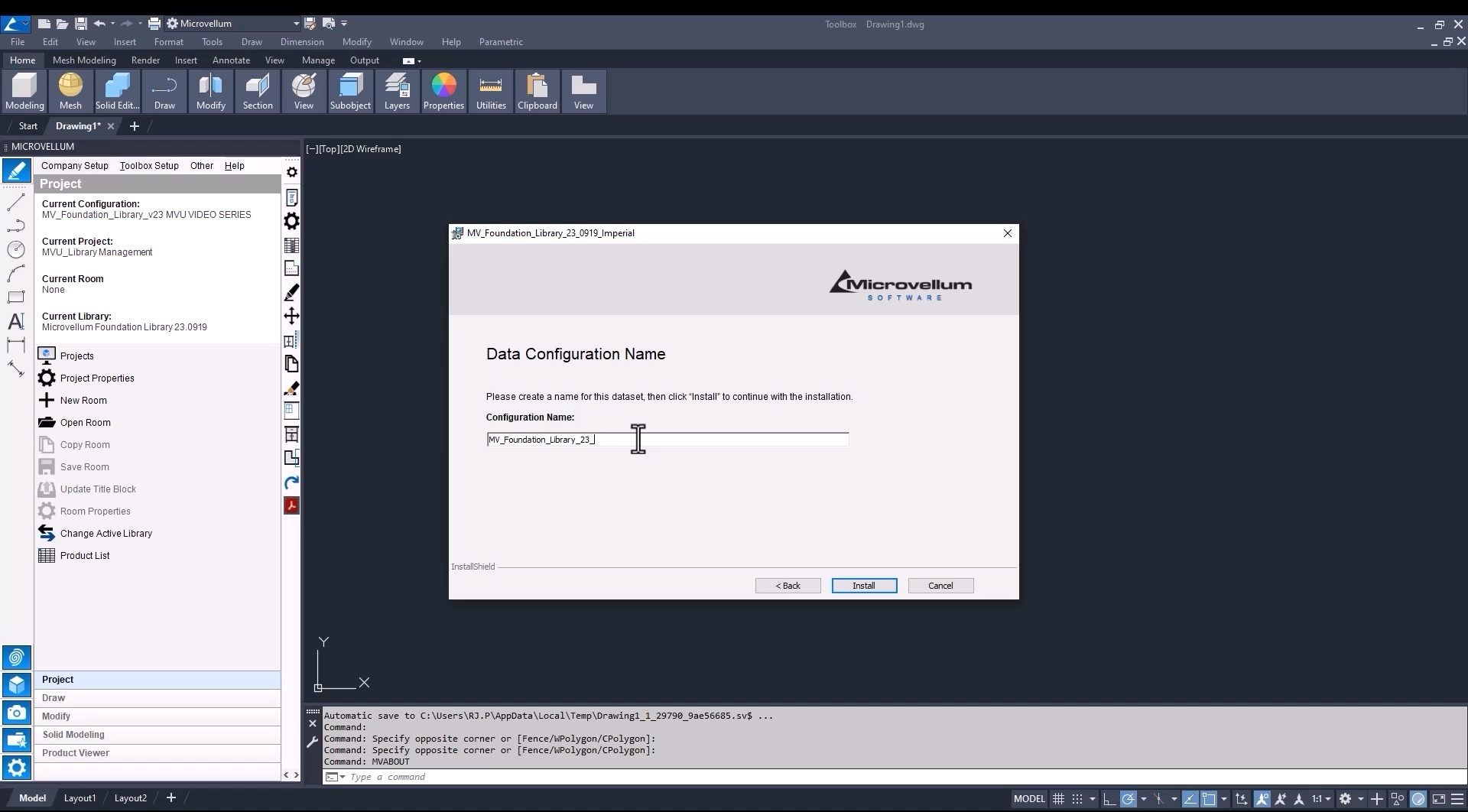Click the blue cube icon in bottom-left strip

click(16, 685)
